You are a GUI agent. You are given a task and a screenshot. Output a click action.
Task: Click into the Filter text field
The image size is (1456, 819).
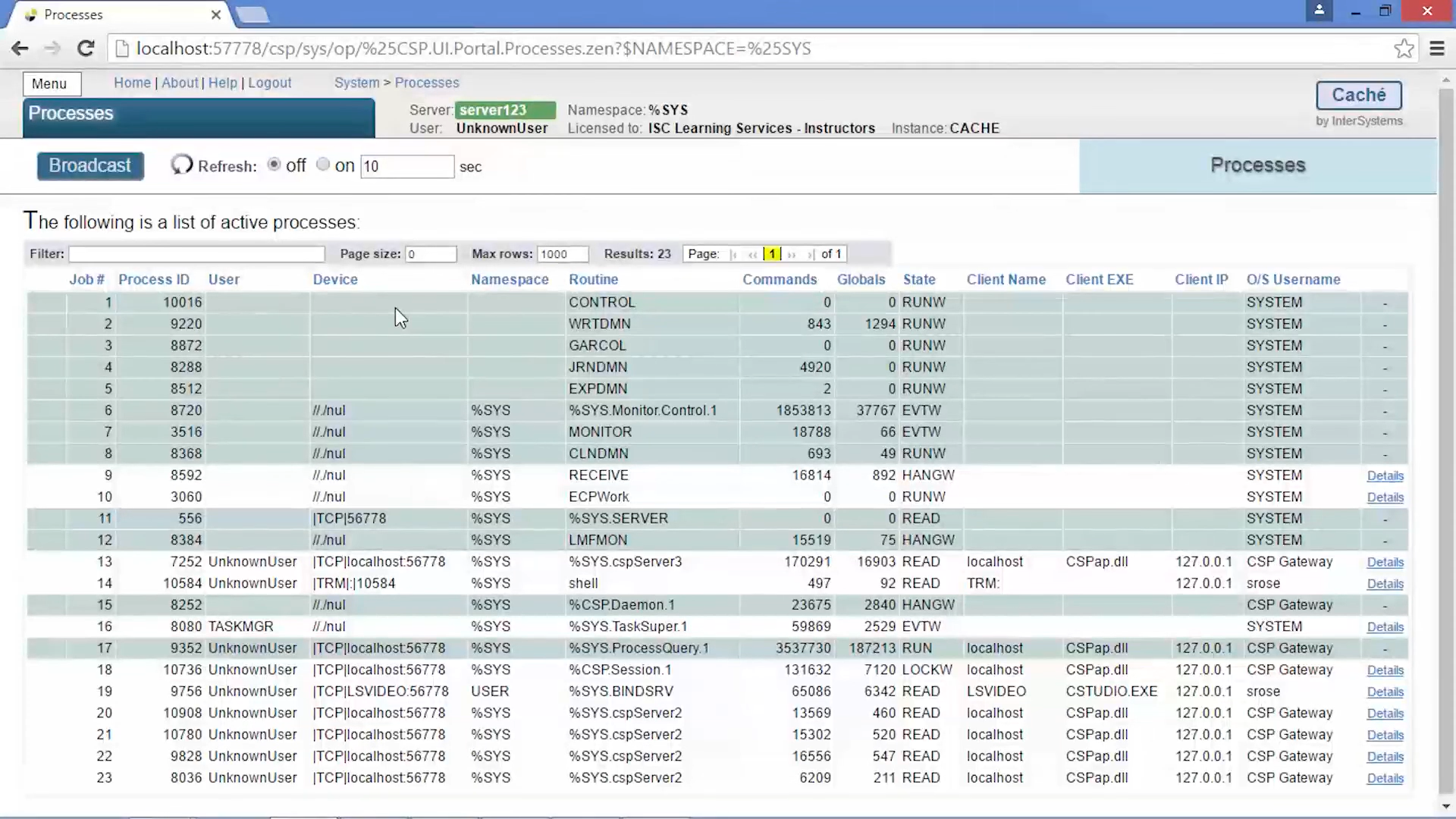tap(196, 254)
